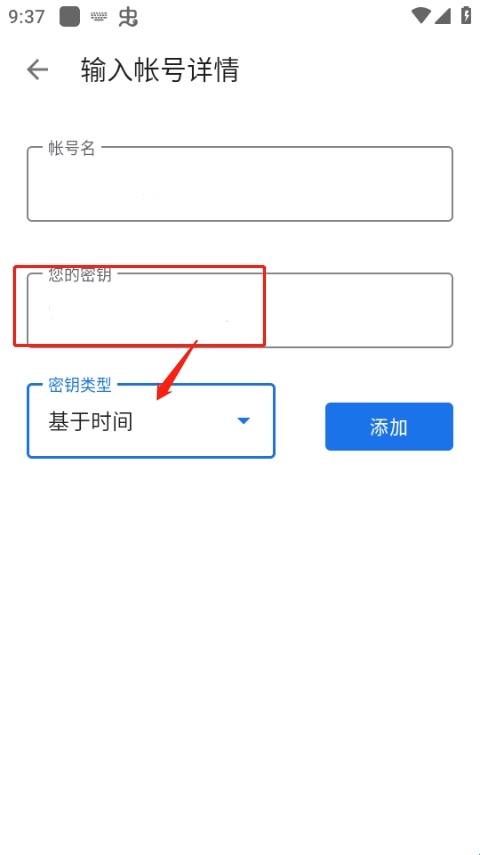Click the battery charging status icon
480x855 pixels.
click(466, 15)
